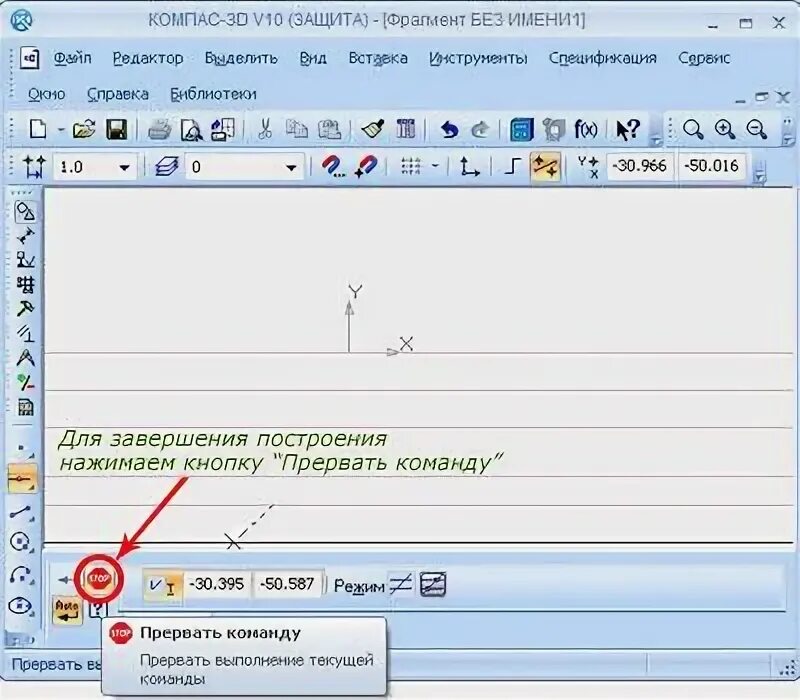The width and height of the screenshot is (800, 700).
Task: Click the local coordinate system icon
Action: click(x=469, y=167)
